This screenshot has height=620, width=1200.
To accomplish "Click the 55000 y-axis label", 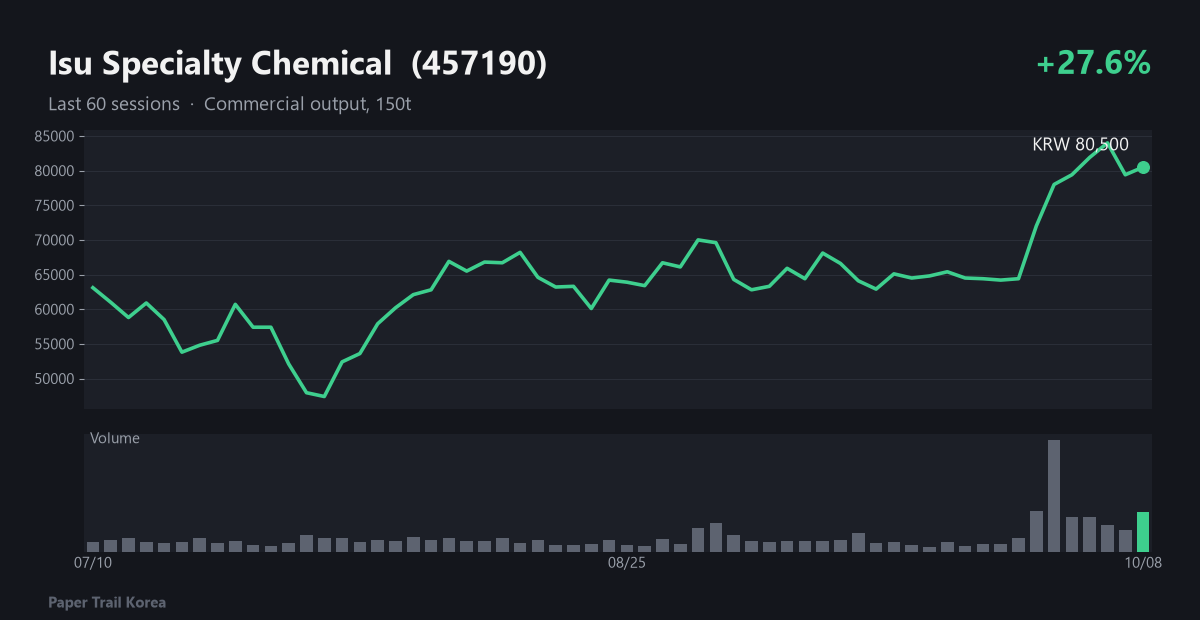I will click(55, 345).
